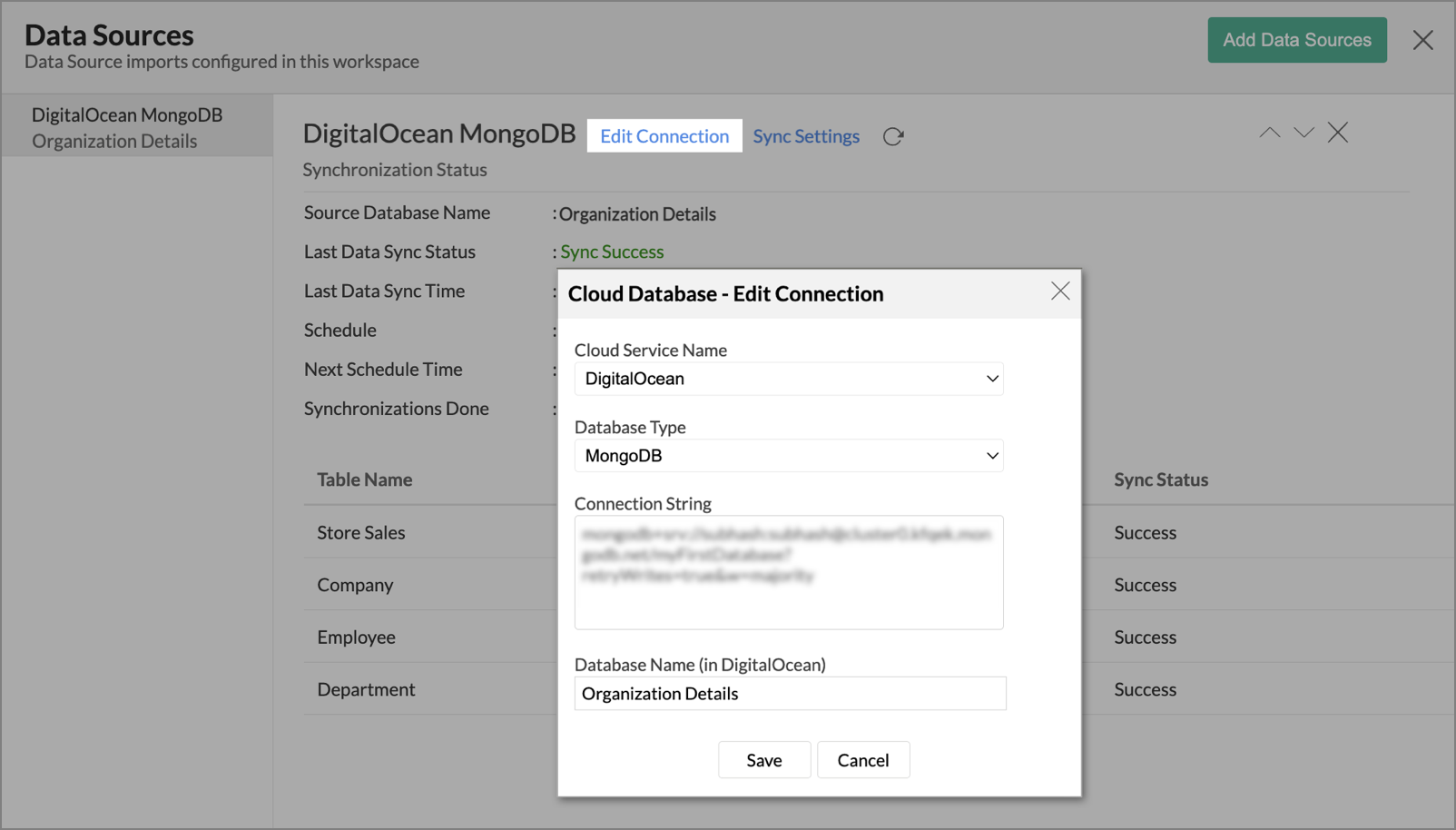Select the Company table row
This screenshot has width=1456, height=830.
(355, 585)
